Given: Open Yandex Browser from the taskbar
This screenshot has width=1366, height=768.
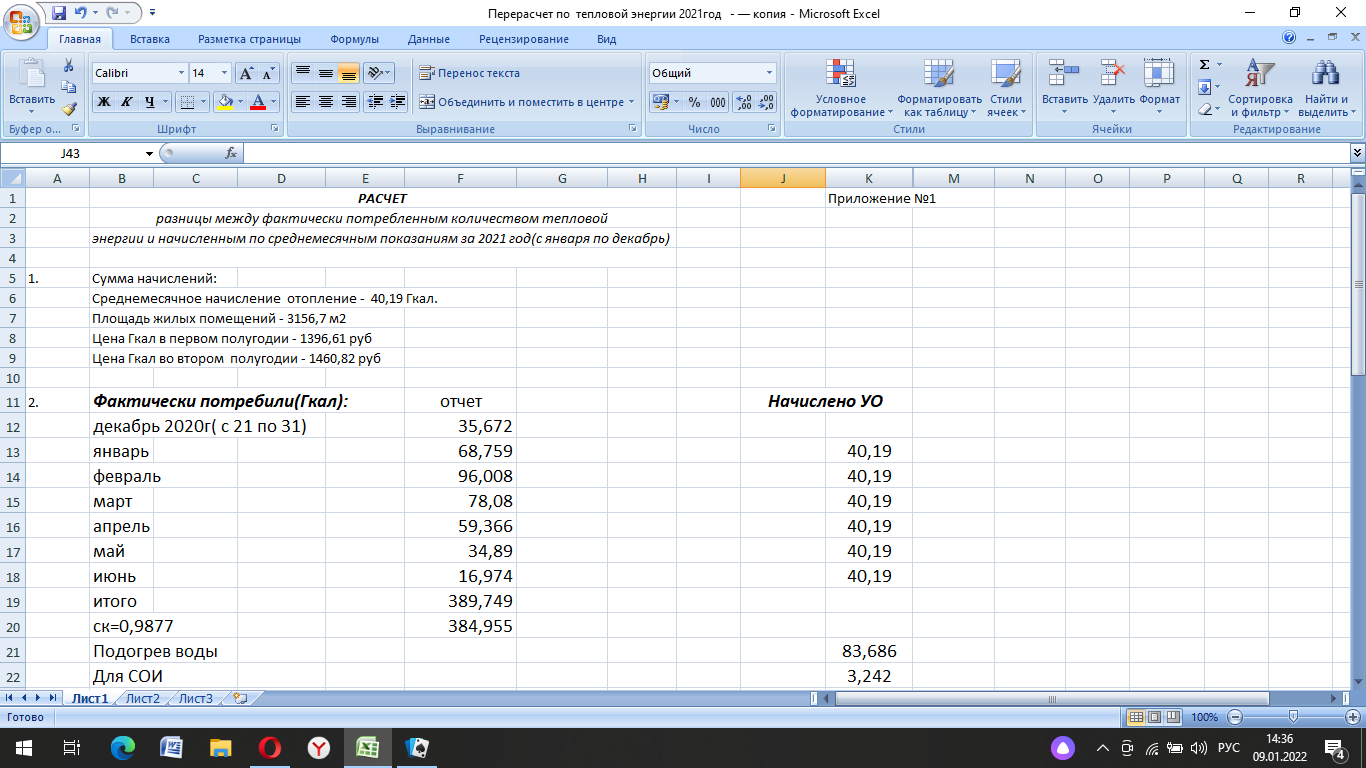Looking at the screenshot, I should click(x=318, y=747).
